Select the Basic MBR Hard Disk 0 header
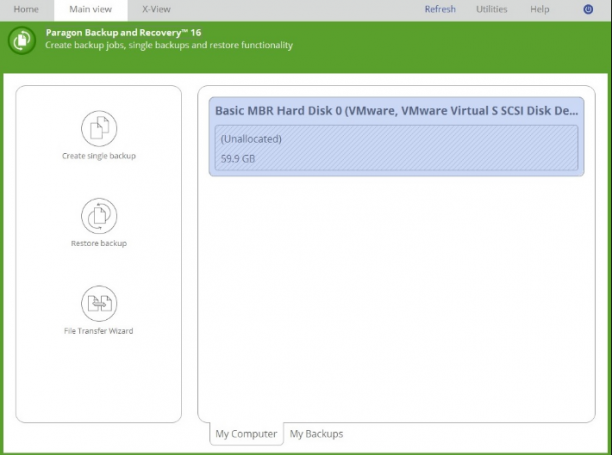 tap(397, 111)
